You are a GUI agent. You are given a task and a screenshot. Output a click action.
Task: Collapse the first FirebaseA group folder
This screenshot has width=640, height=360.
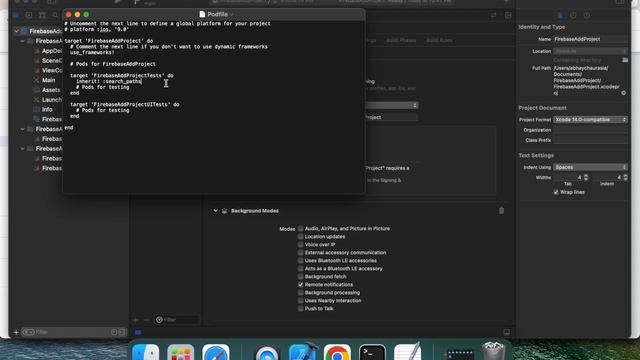(22, 41)
